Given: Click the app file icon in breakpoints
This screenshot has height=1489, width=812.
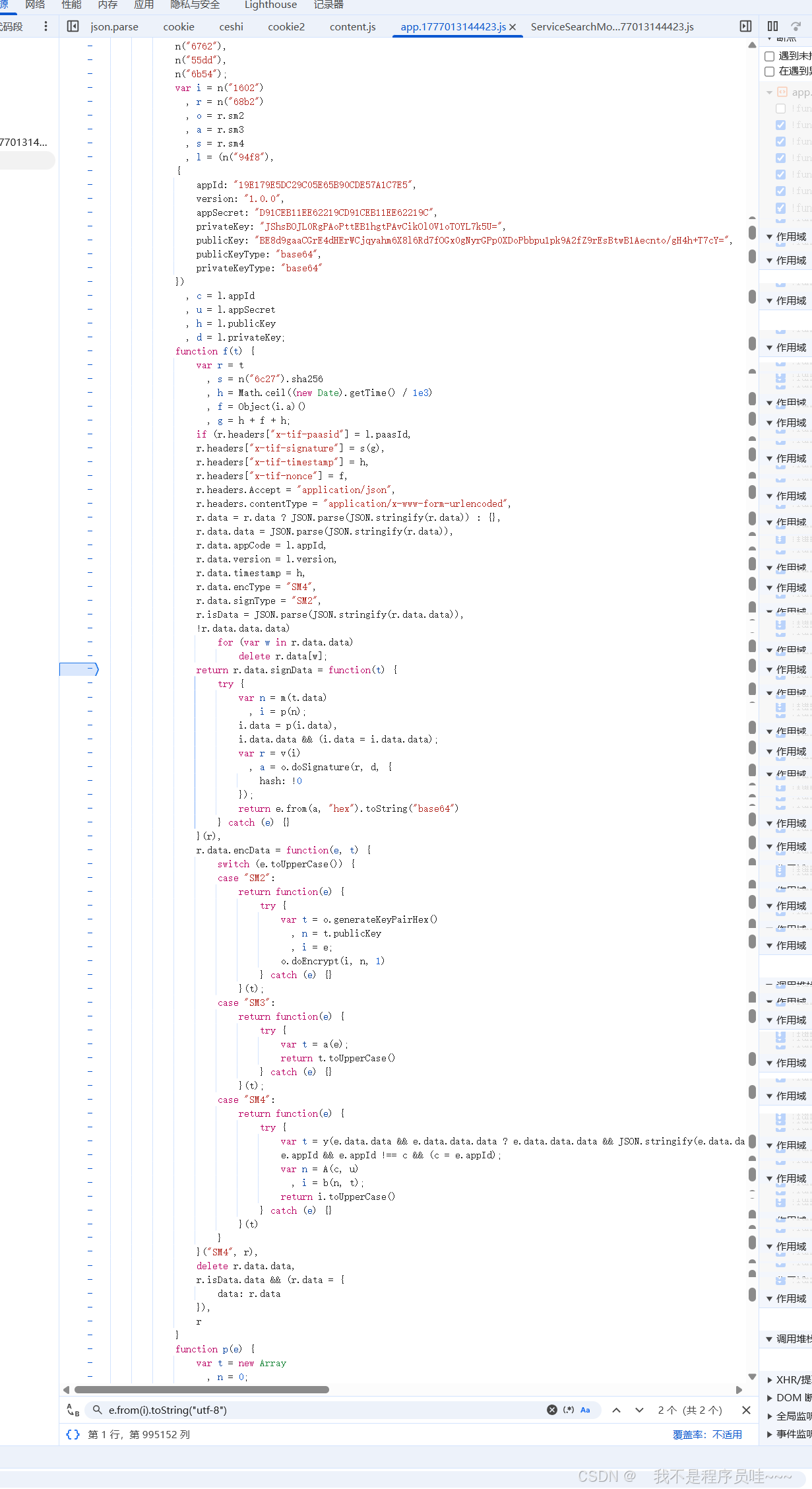Looking at the screenshot, I should tap(782, 92).
